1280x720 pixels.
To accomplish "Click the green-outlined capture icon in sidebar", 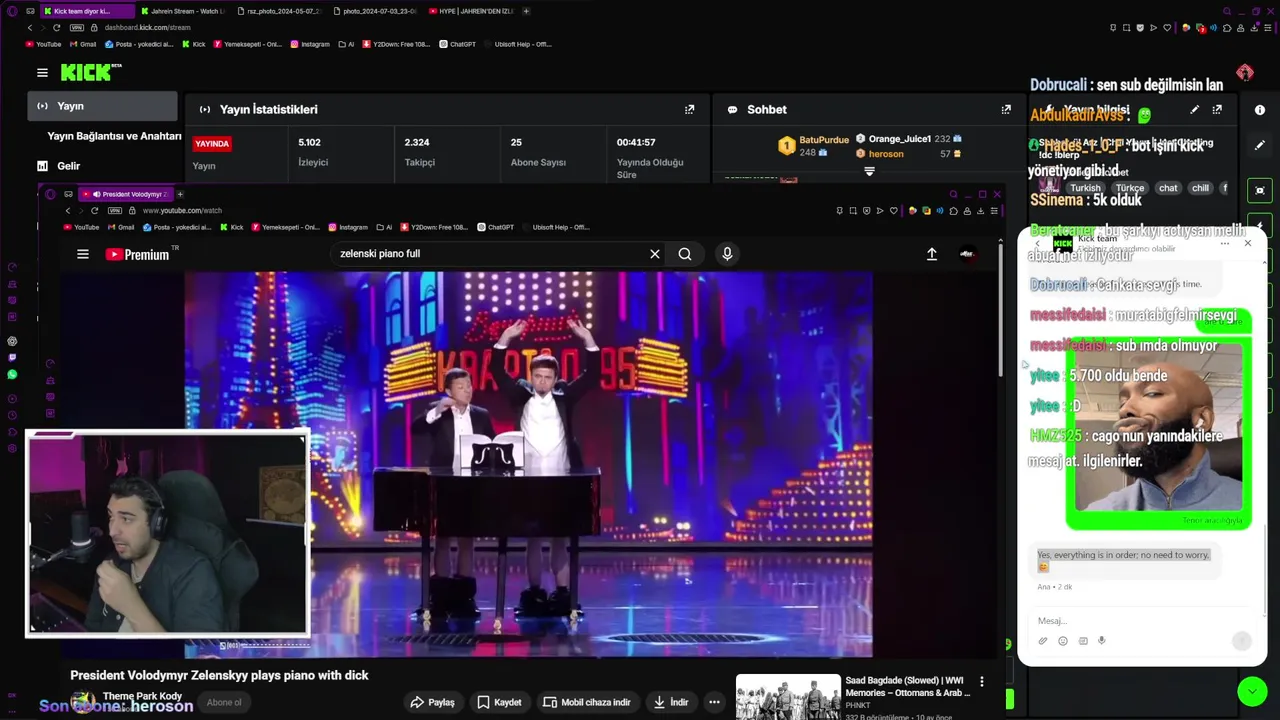I will click(1260, 190).
